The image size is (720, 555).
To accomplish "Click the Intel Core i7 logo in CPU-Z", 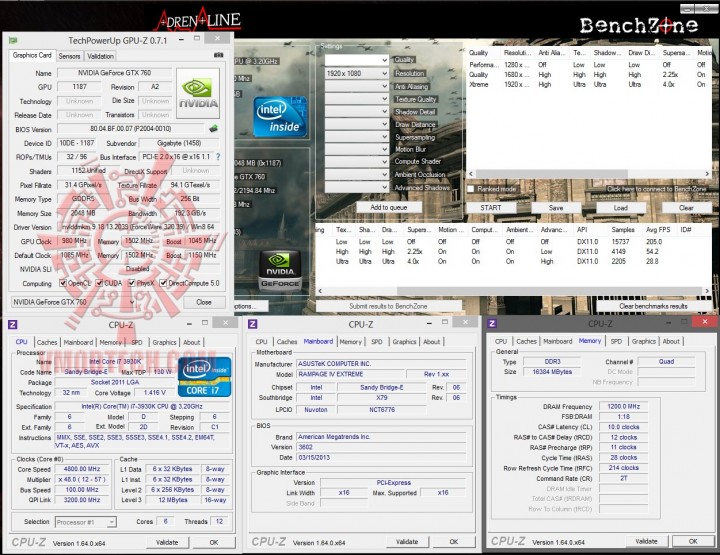I will (x=204, y=376).
